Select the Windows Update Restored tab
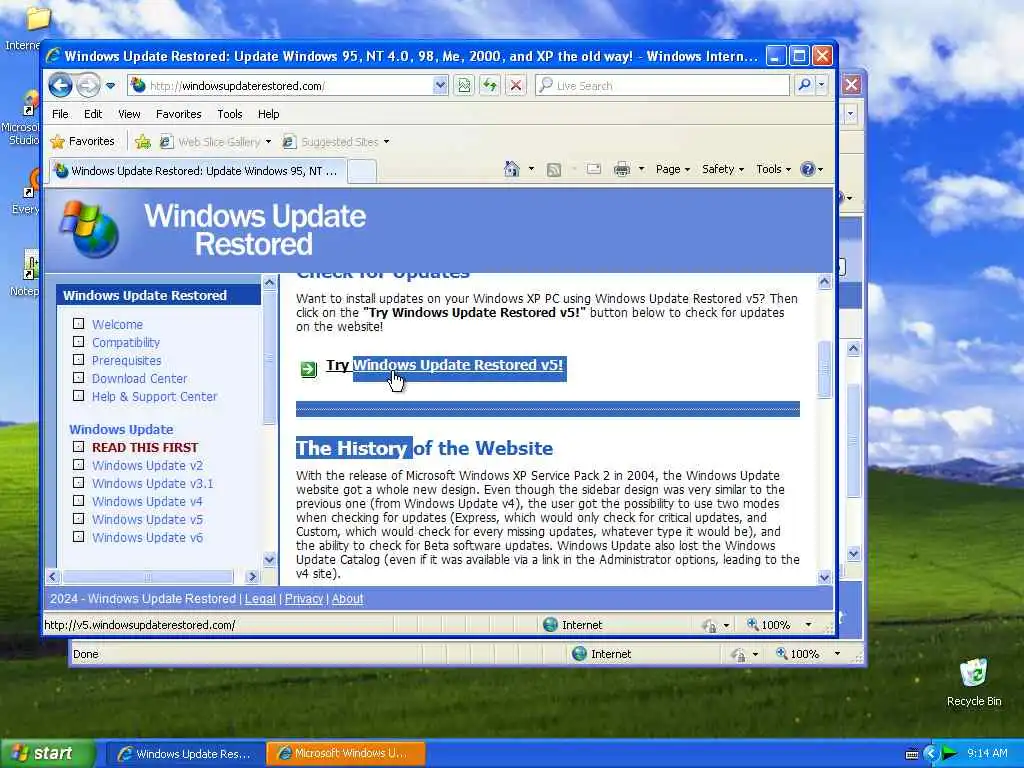The image size is (1024, 768). (x=198, y=171)
